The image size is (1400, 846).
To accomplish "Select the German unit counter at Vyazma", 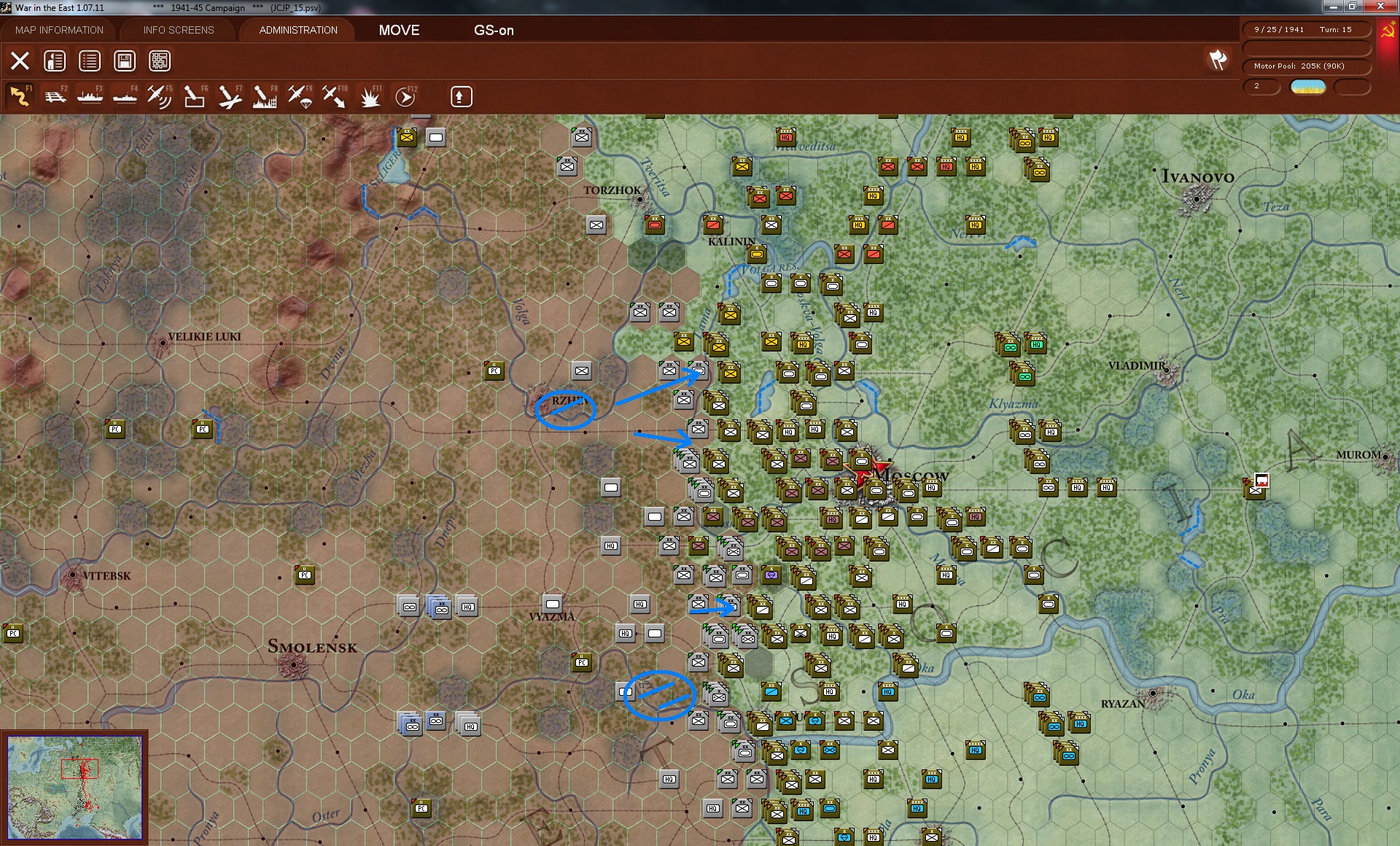I will 553,604.
